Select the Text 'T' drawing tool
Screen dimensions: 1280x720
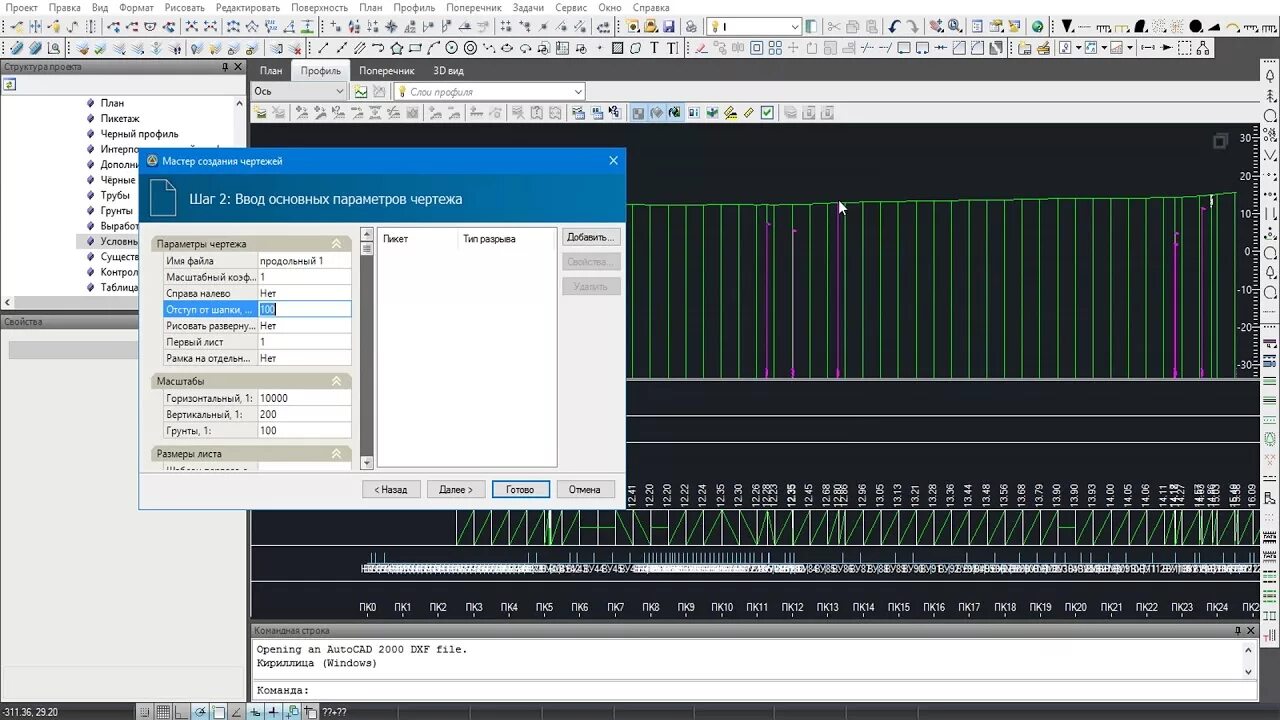[654, 47]
